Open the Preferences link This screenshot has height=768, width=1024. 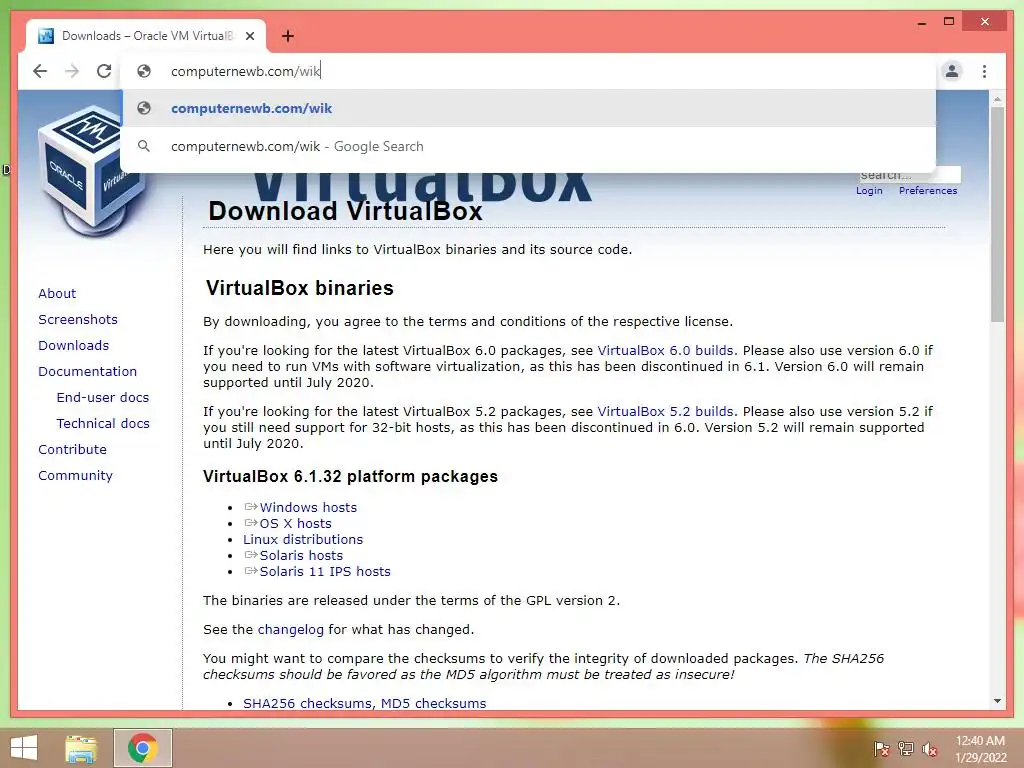coord(927,191)
